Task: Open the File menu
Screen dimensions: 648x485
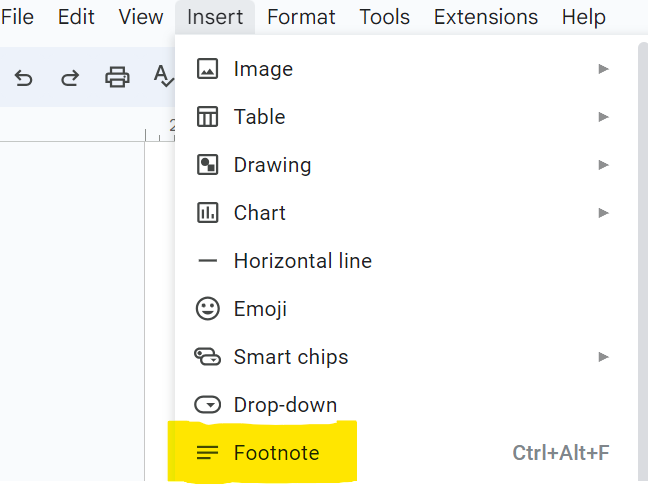Action: pyautogui.click(x=17, y=17)
